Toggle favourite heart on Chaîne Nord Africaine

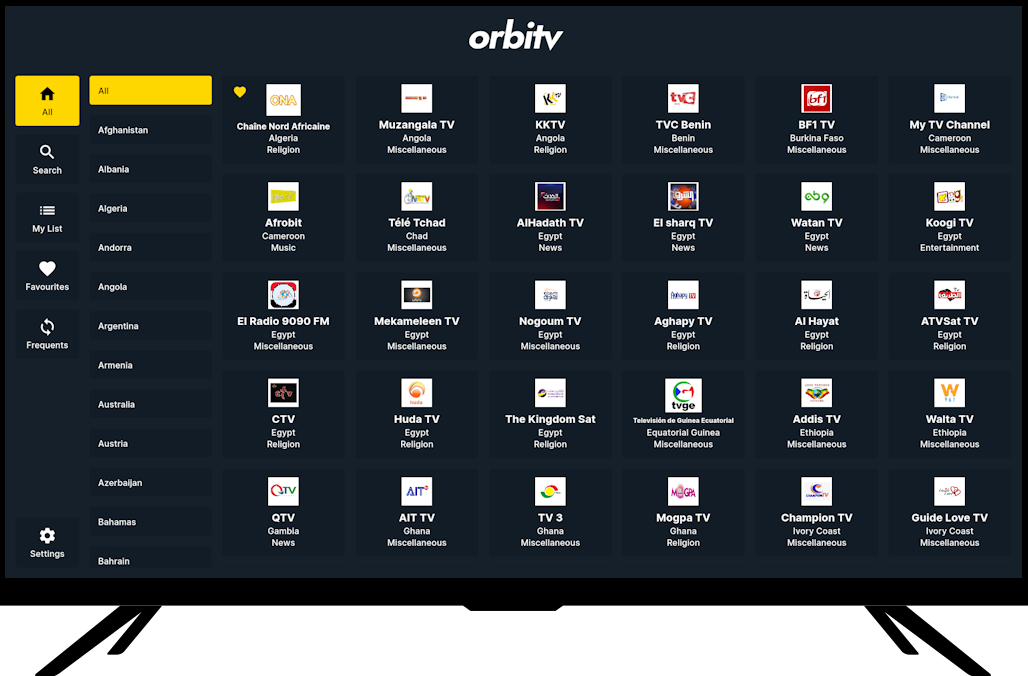point(240,92)
